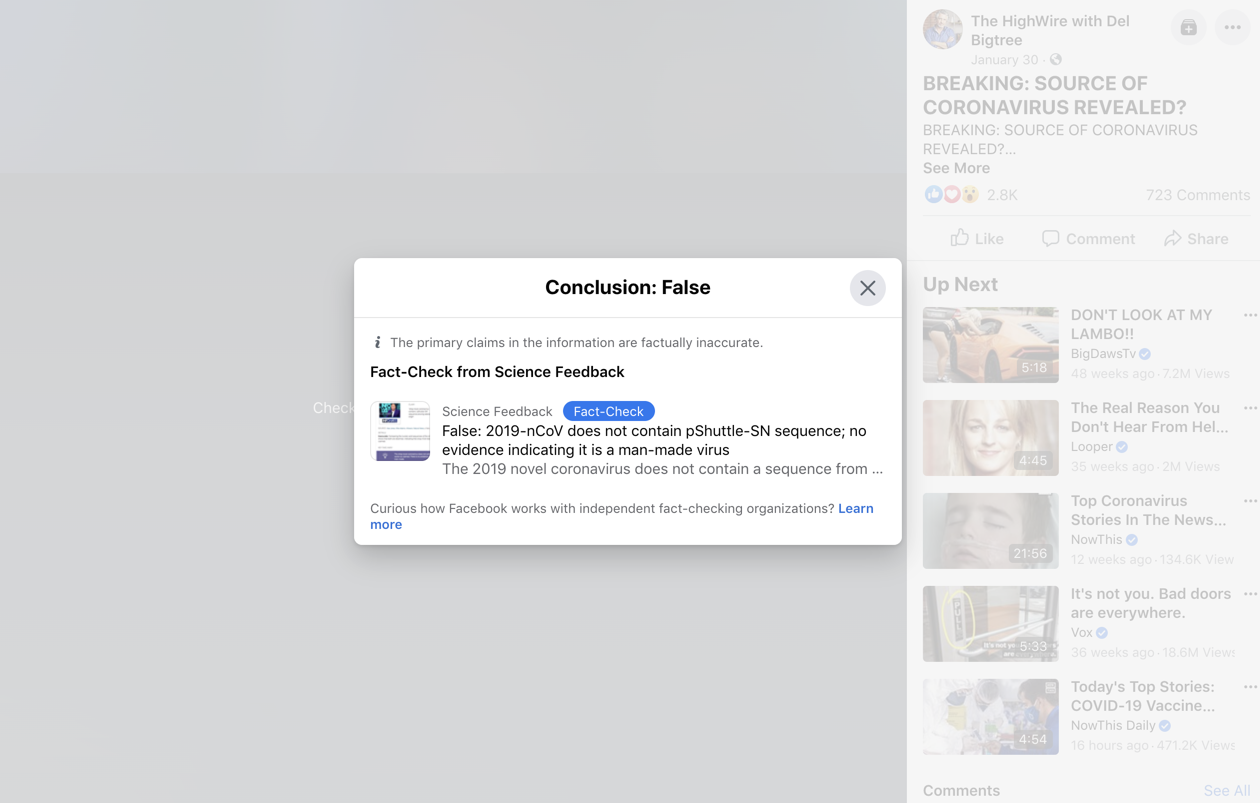Image resolution: width=1260 pixels, height=803 pixels.
Task: Open the Learn more link
Action: click(855, 508)
